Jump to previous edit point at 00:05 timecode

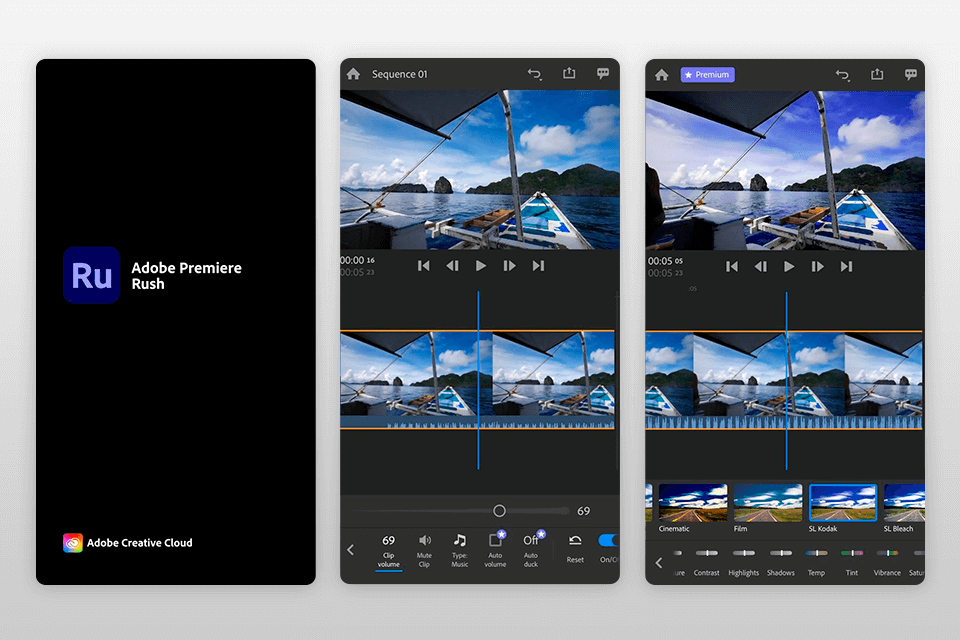(732, 266)
